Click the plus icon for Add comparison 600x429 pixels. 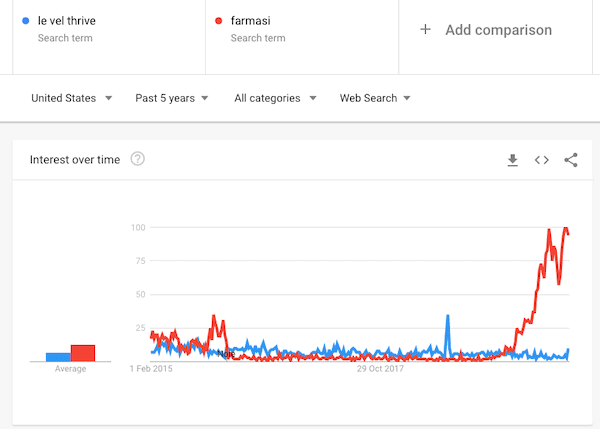425,29
